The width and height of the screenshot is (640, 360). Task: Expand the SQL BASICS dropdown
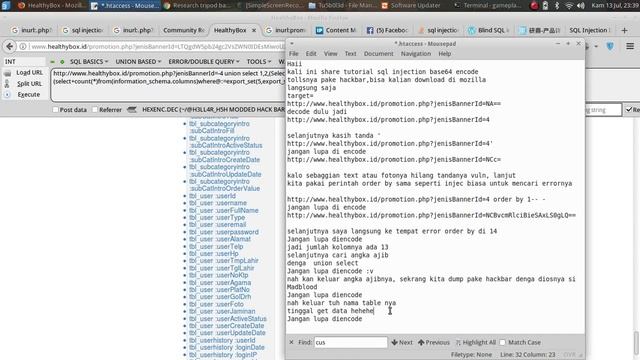(89, 62)
